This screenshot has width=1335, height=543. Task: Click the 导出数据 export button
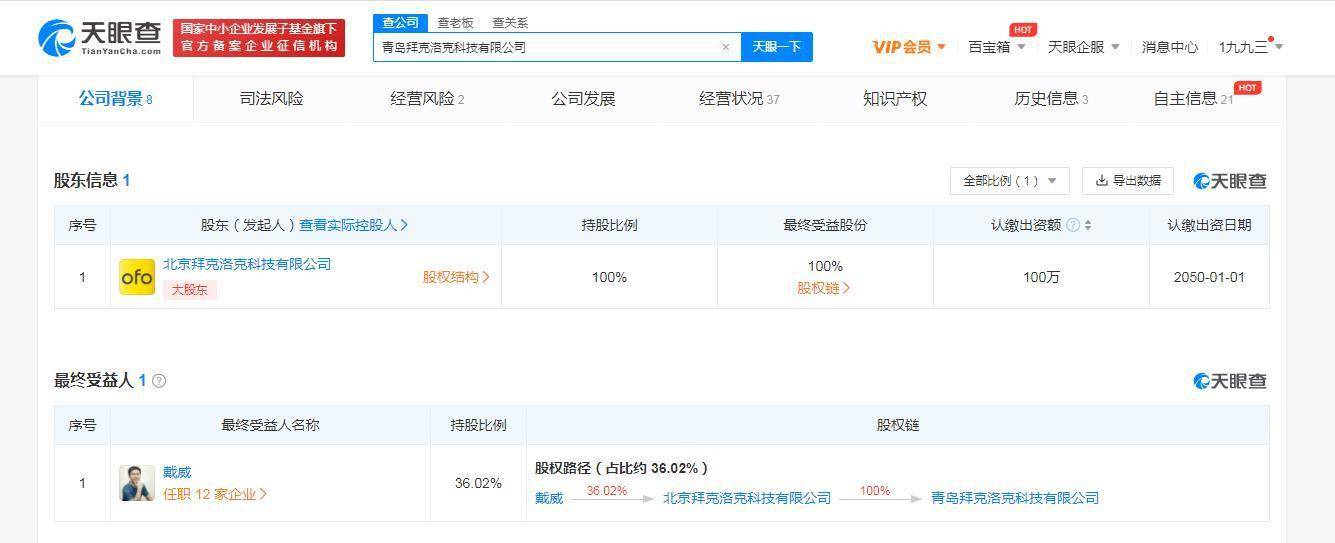pyautogui.click(x=1128, y=181)
